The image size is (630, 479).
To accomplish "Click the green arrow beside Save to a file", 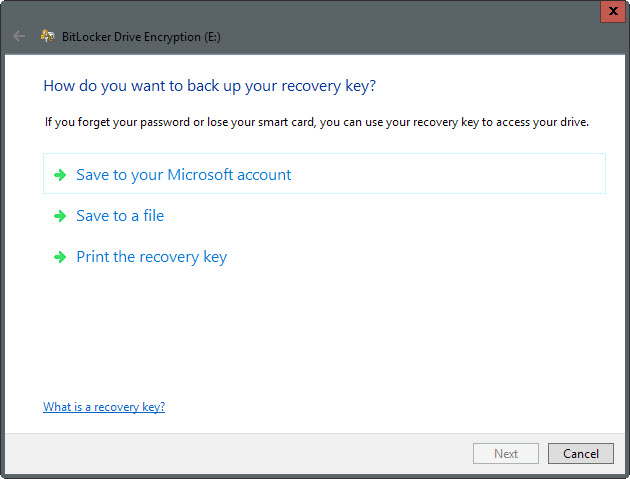I will [x=60, y=216].
